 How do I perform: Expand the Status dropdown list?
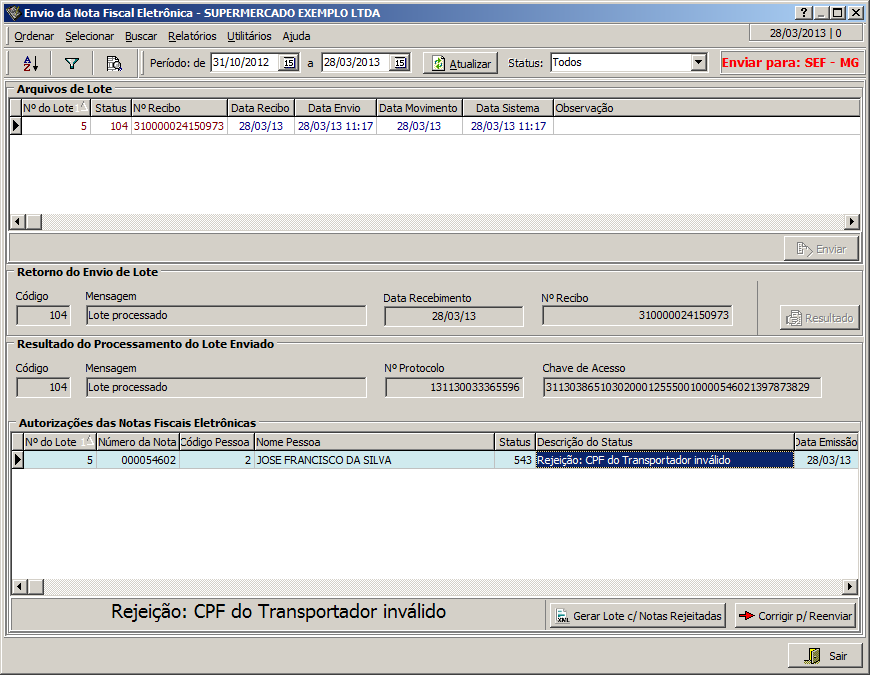[x=698, y=62]
